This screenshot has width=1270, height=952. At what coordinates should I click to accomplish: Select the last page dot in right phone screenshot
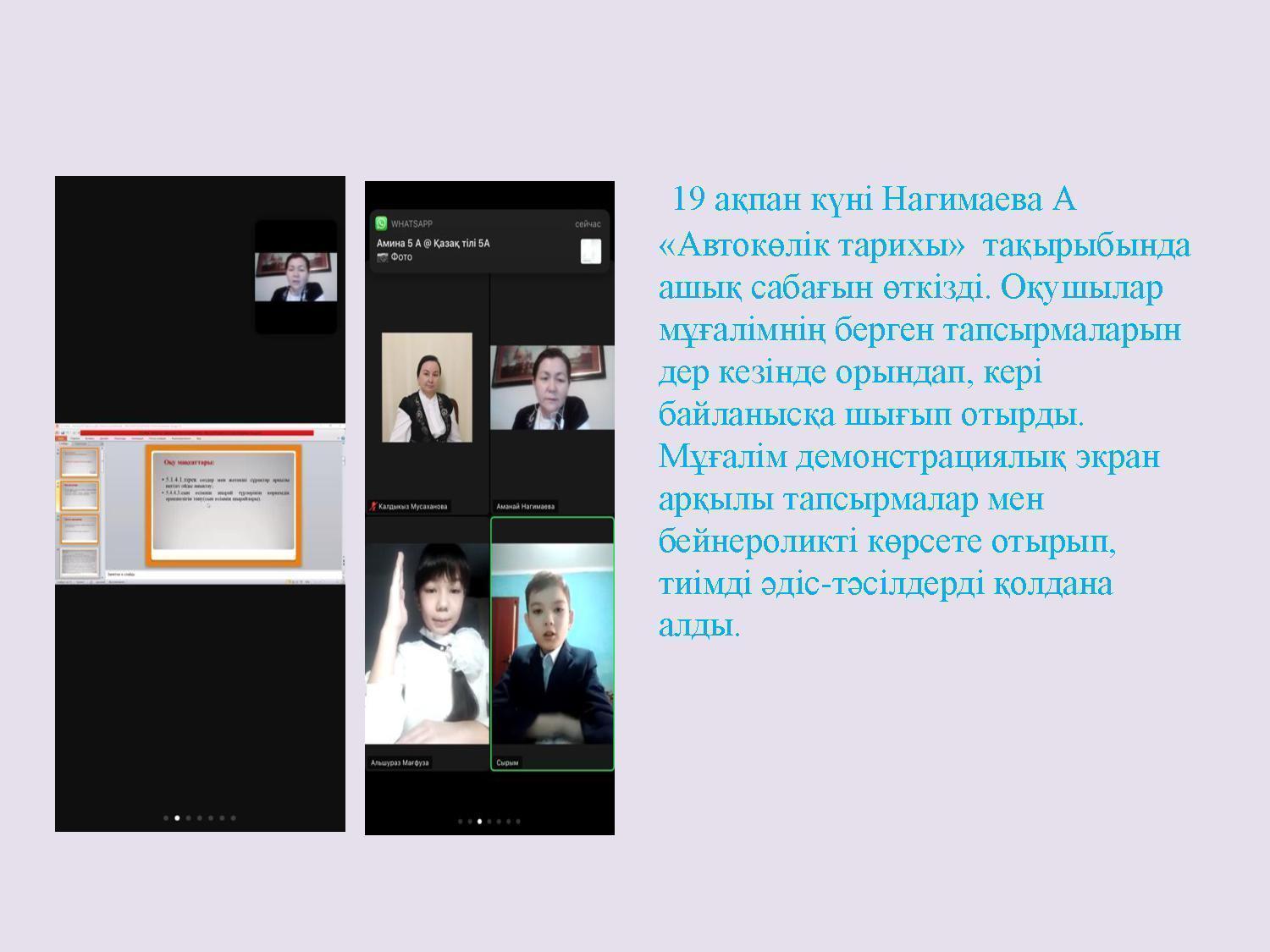tap(518, 821)
